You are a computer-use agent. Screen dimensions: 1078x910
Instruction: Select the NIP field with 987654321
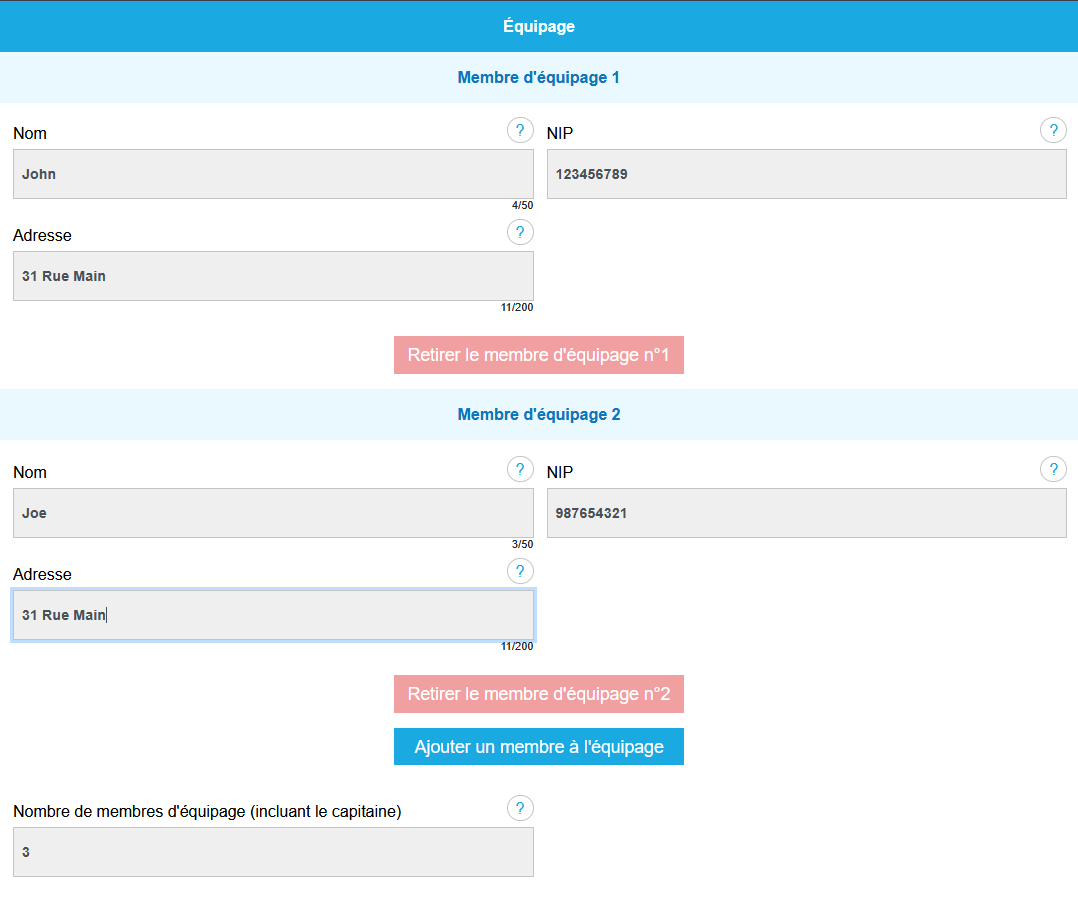pyautogui.click(x=806, y=513)
